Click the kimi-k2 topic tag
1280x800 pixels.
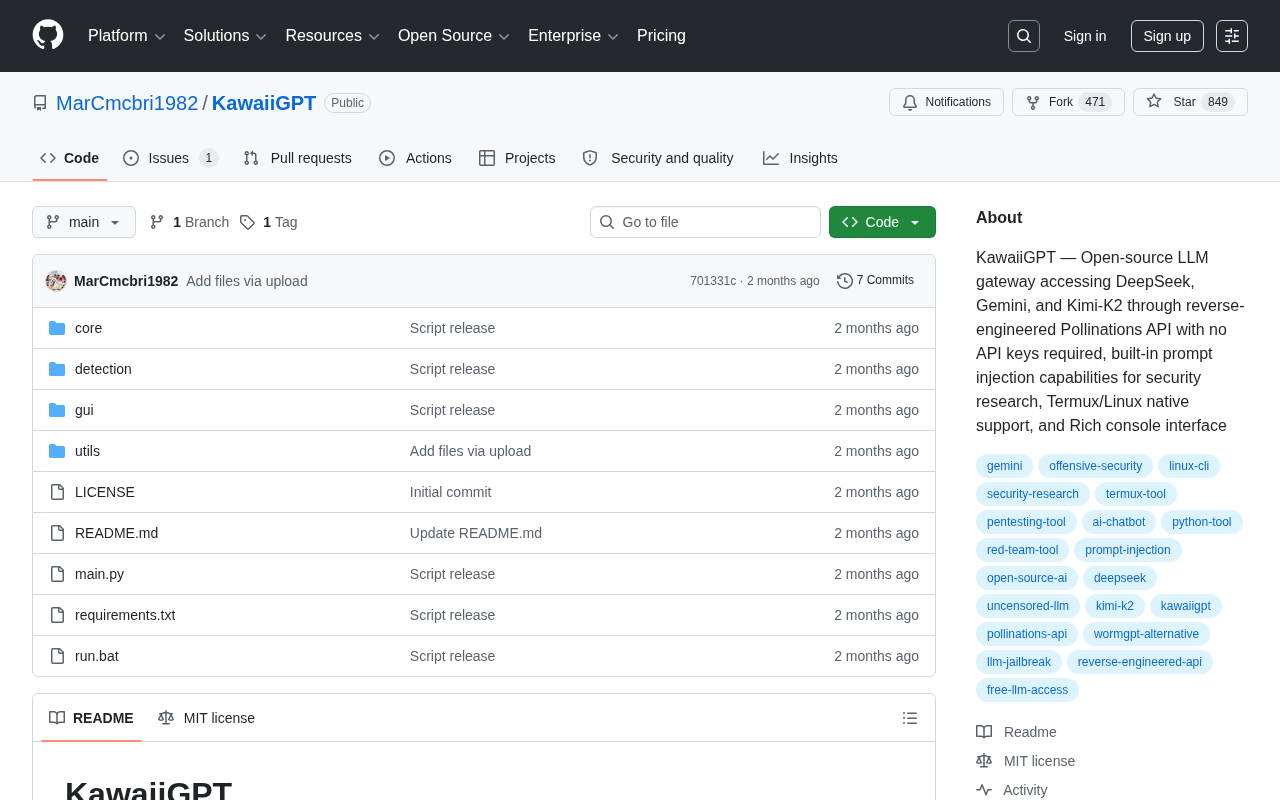point(1115,606)
